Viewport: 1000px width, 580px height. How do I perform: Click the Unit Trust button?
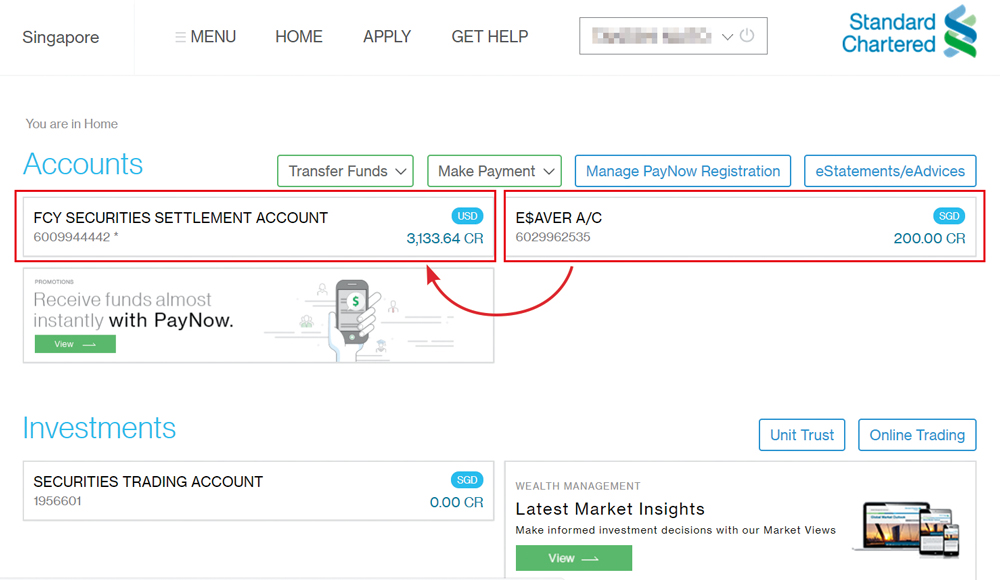tap(802, 435)
